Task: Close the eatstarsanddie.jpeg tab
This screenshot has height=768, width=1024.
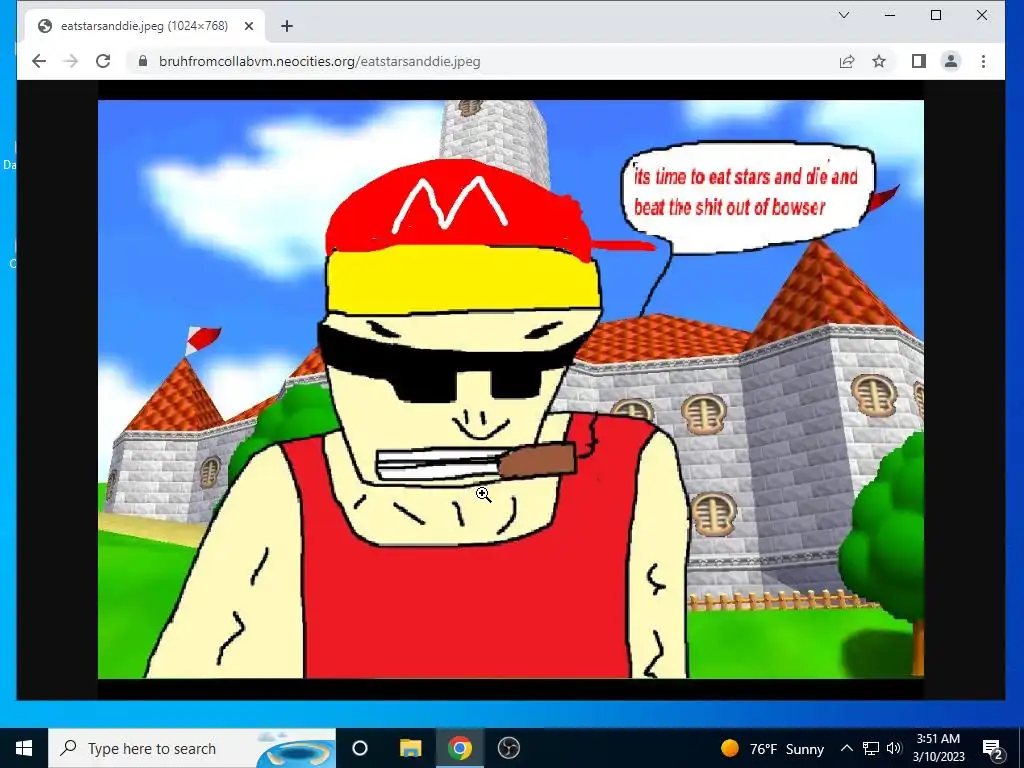Action: (249, 26)
